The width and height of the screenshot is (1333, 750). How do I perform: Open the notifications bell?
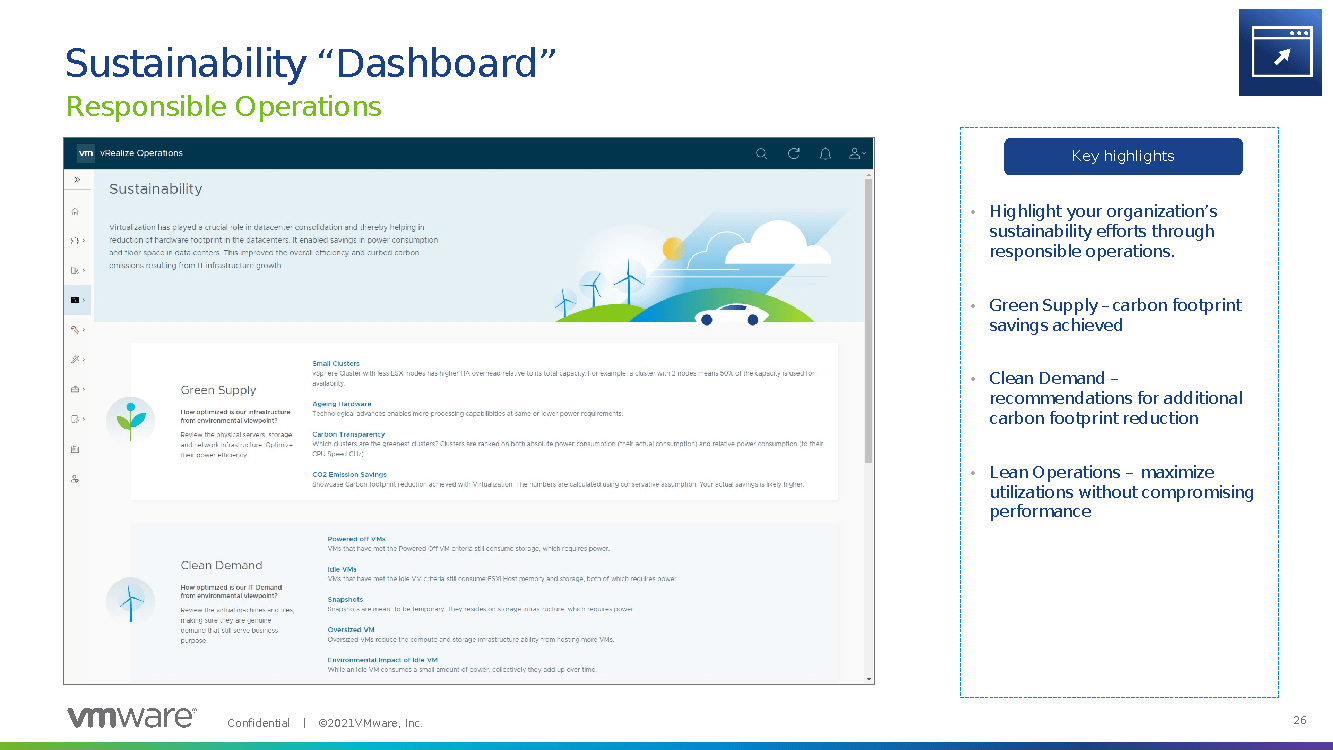(825, 154)
